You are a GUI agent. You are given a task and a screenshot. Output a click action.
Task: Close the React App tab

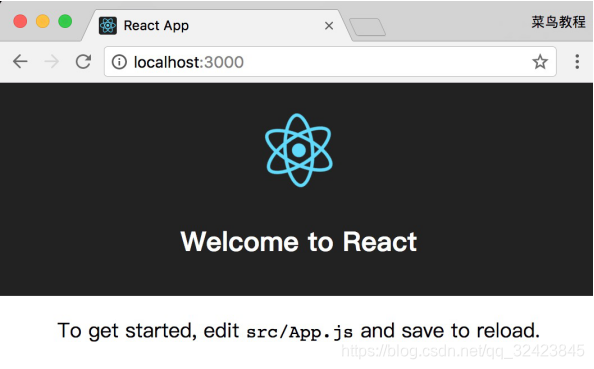329,26
